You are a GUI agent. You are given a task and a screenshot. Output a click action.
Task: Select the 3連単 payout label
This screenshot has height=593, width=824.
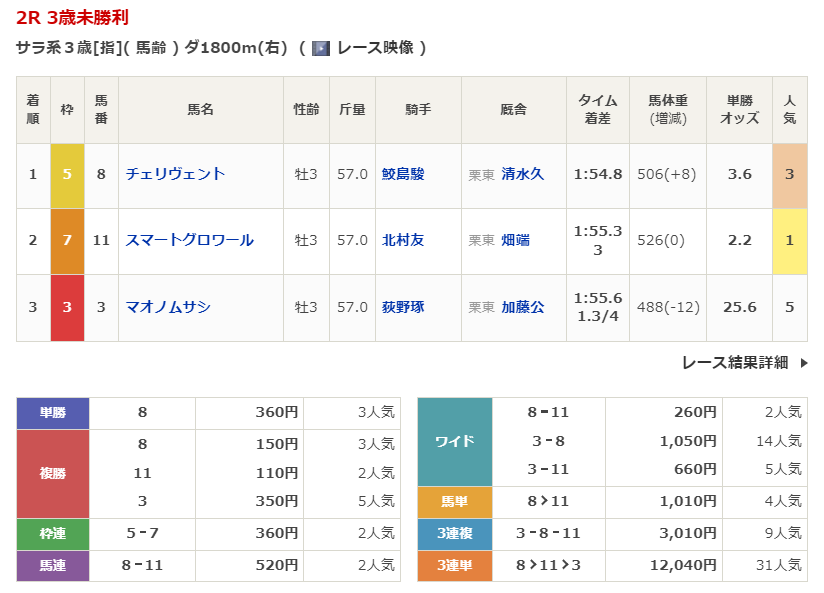click(x=454, y=566)
